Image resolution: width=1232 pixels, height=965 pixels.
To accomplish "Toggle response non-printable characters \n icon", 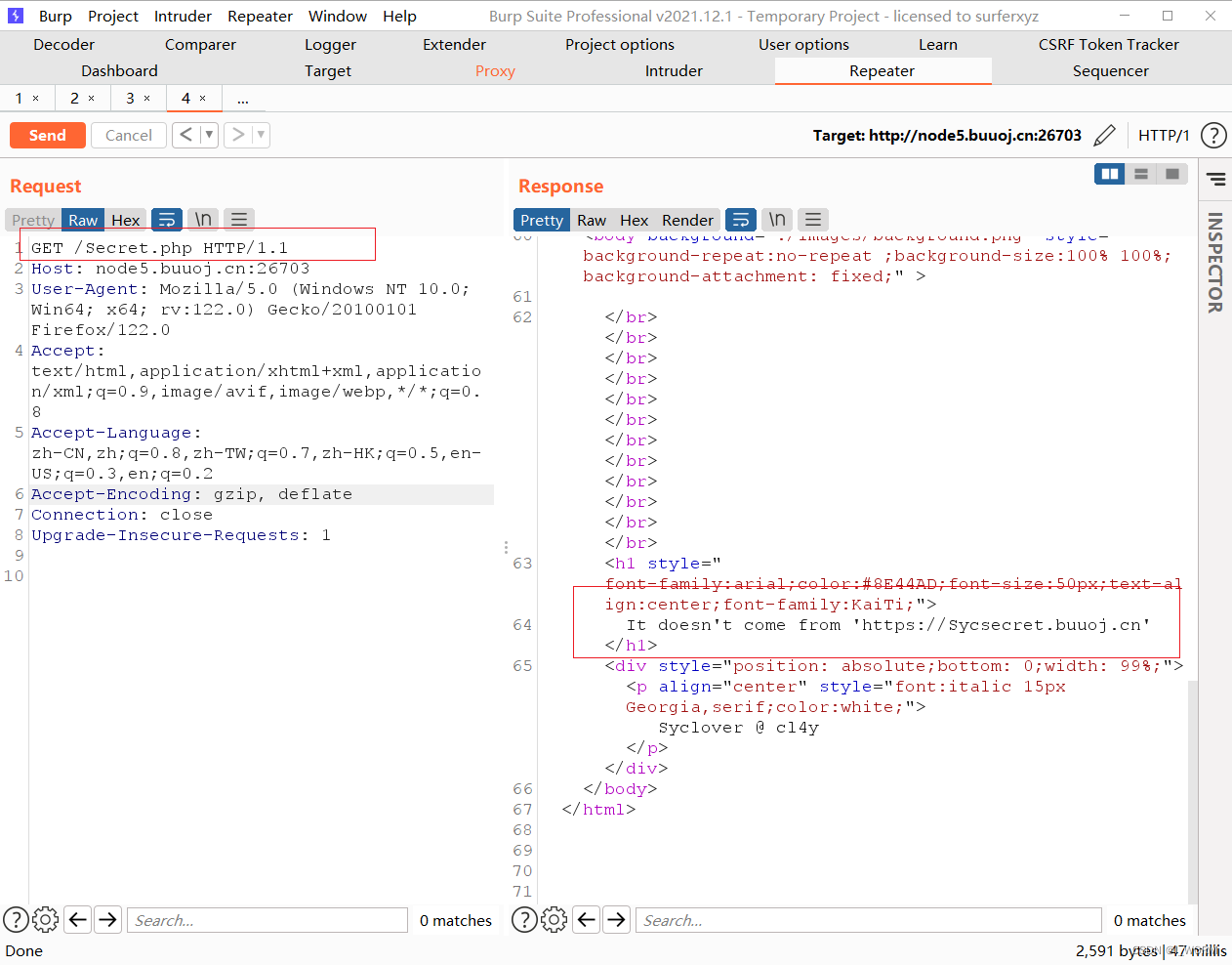I will 777,220.
